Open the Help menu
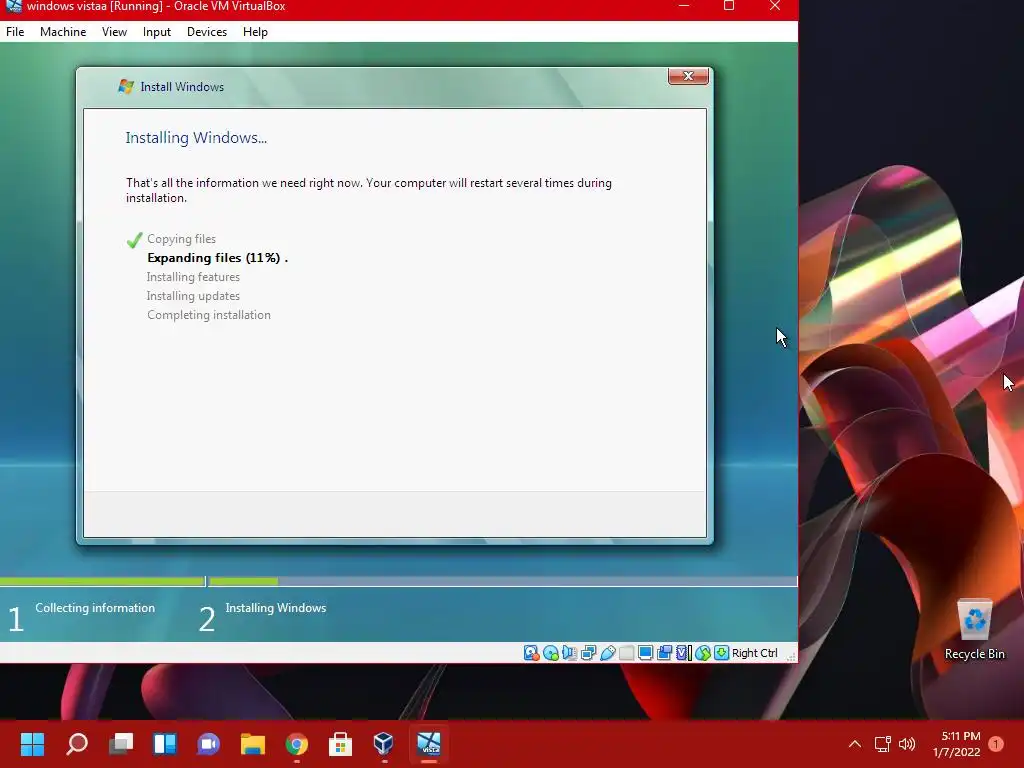Viewport: 1024px width, 768px height. click(x=255, y=31)
